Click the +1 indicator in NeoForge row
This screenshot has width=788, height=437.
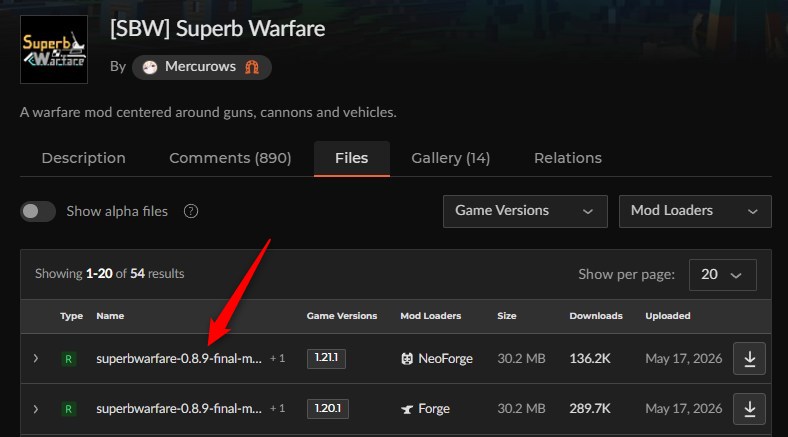(x=277, y=359)
